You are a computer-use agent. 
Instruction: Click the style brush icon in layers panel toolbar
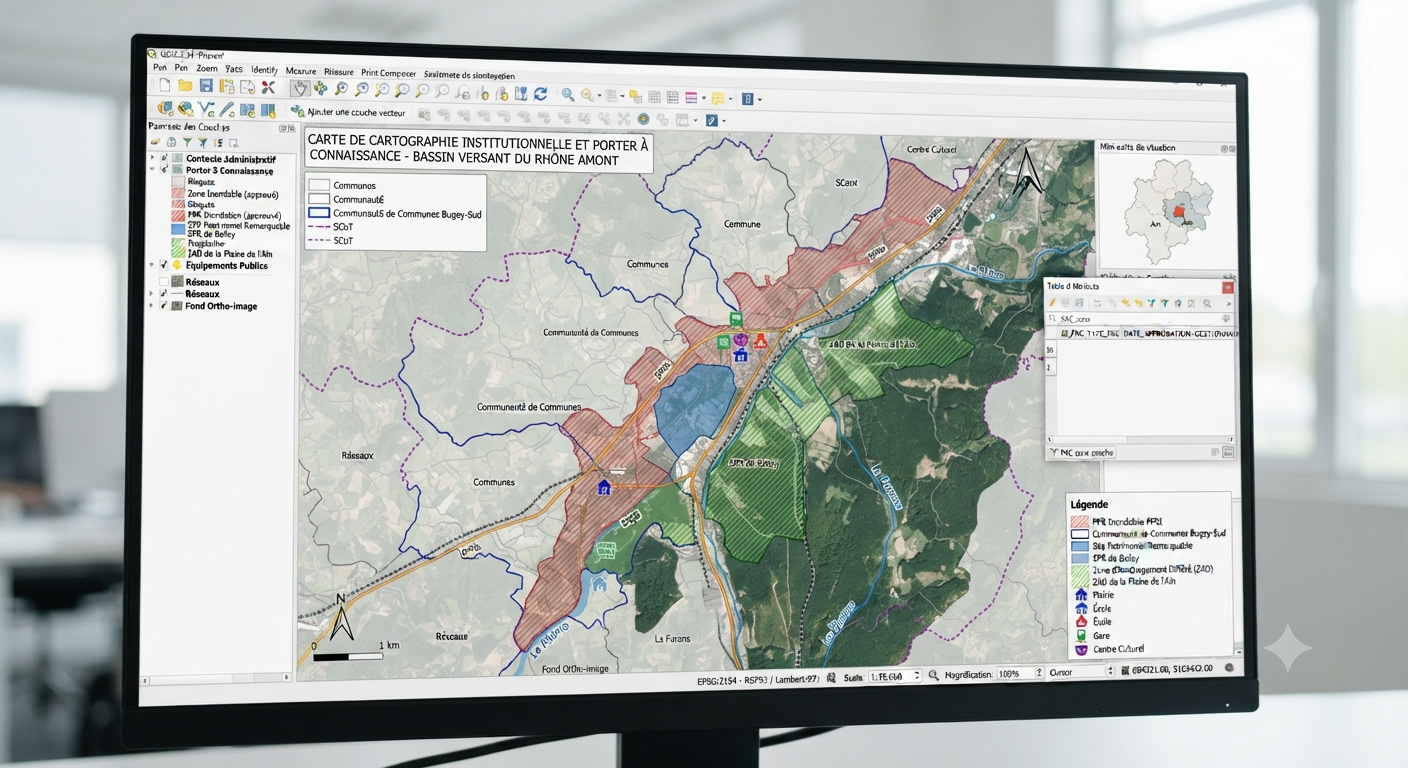(x=156, y=143)
